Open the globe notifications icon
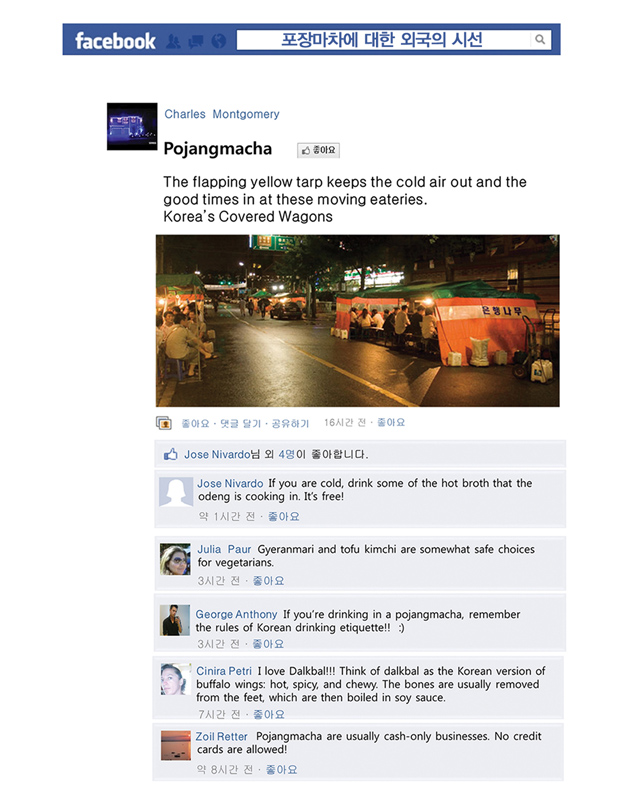This screenshot has width=623, height=800. 219,41
